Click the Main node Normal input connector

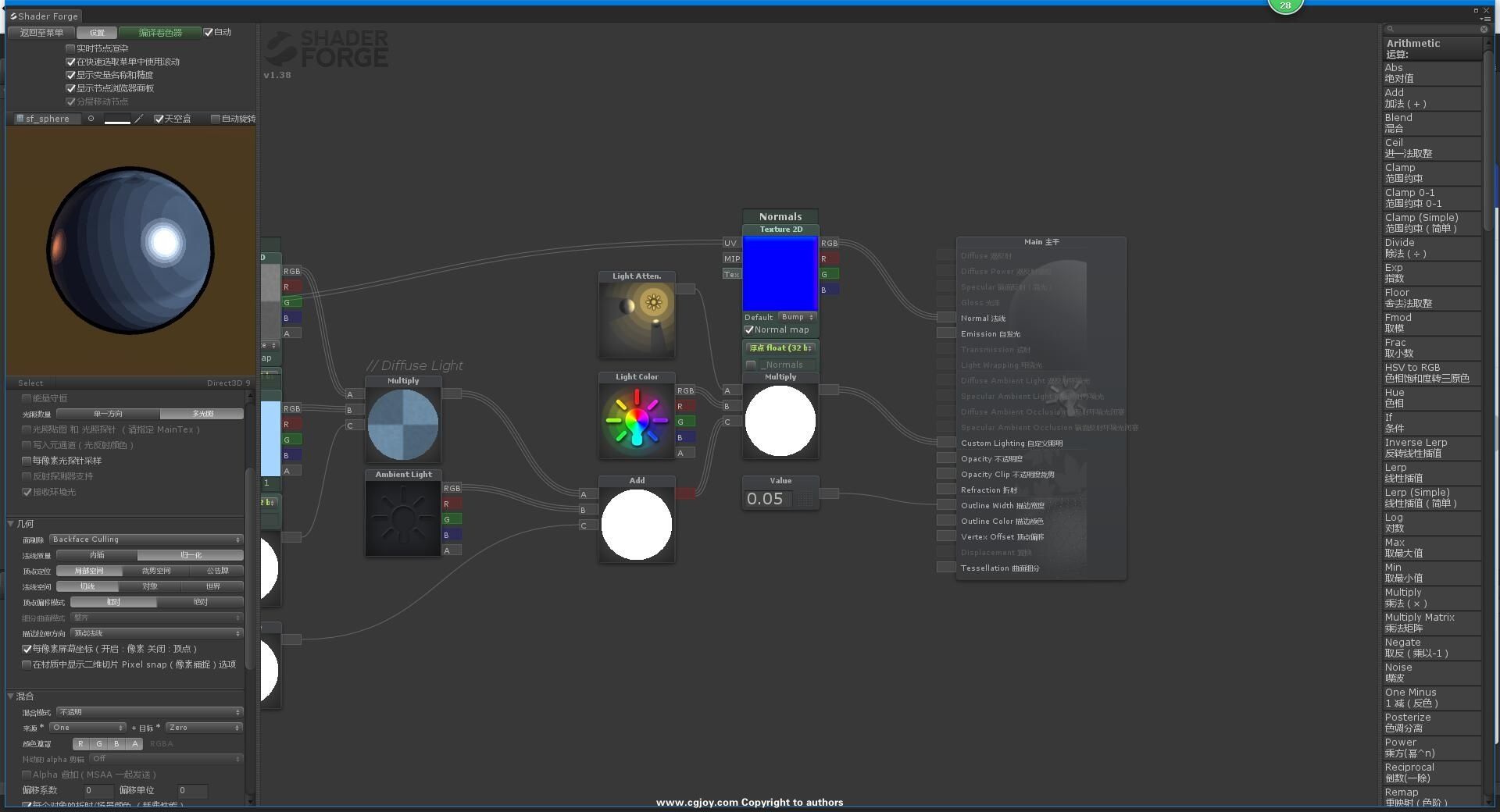pyautogui.click(x=946, y=317)
